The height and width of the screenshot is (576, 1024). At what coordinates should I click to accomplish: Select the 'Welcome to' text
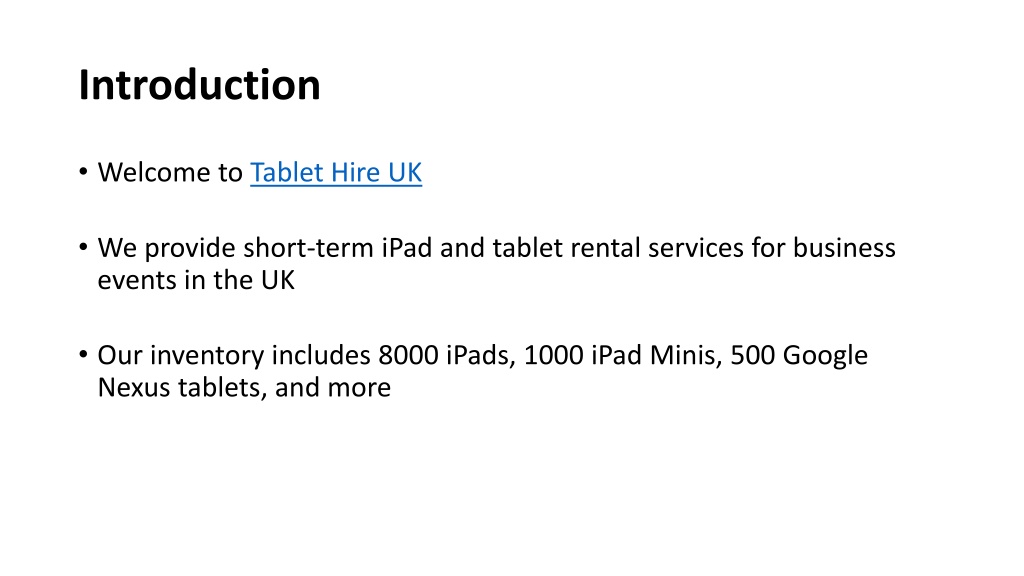pyautogui.click(x=170, y=172)
